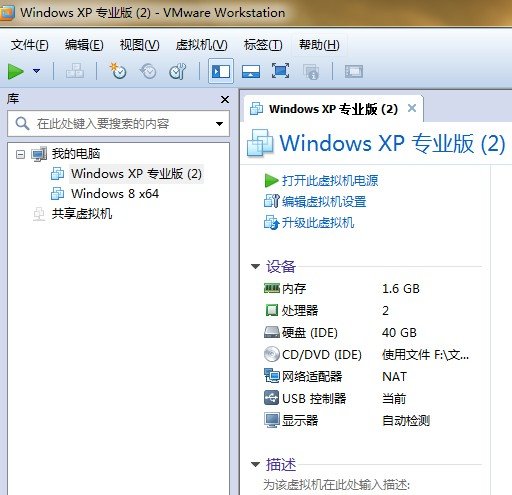512x495 pixels.
Task: Select 我的电脑 in the library tree
Action: tap(76, 154)
